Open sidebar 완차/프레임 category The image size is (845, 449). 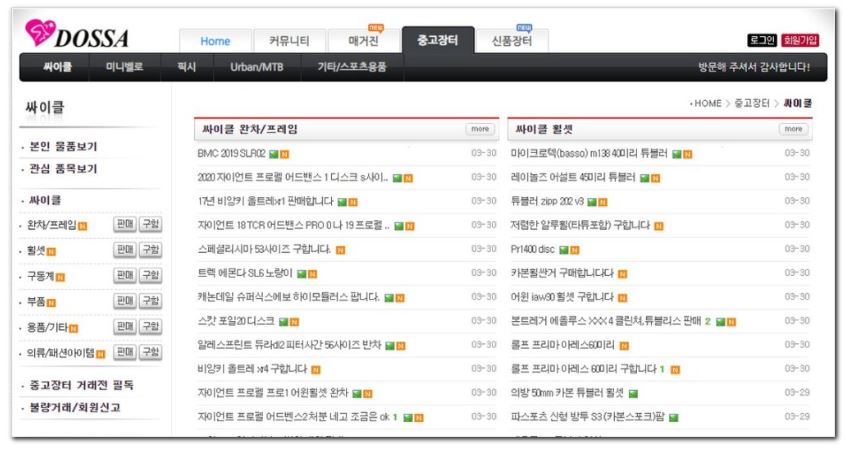click(52, 225)
